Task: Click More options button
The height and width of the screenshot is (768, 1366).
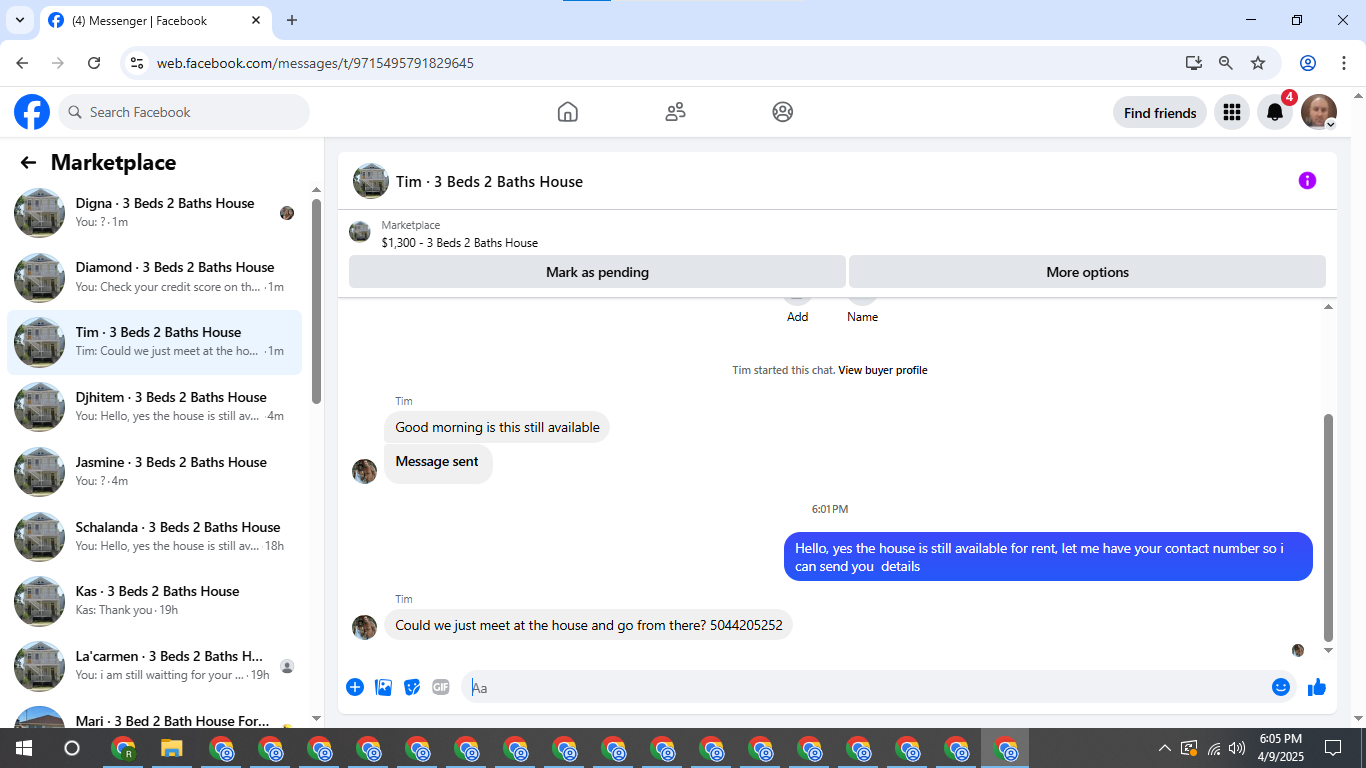Action: (x=1087, y=272)
